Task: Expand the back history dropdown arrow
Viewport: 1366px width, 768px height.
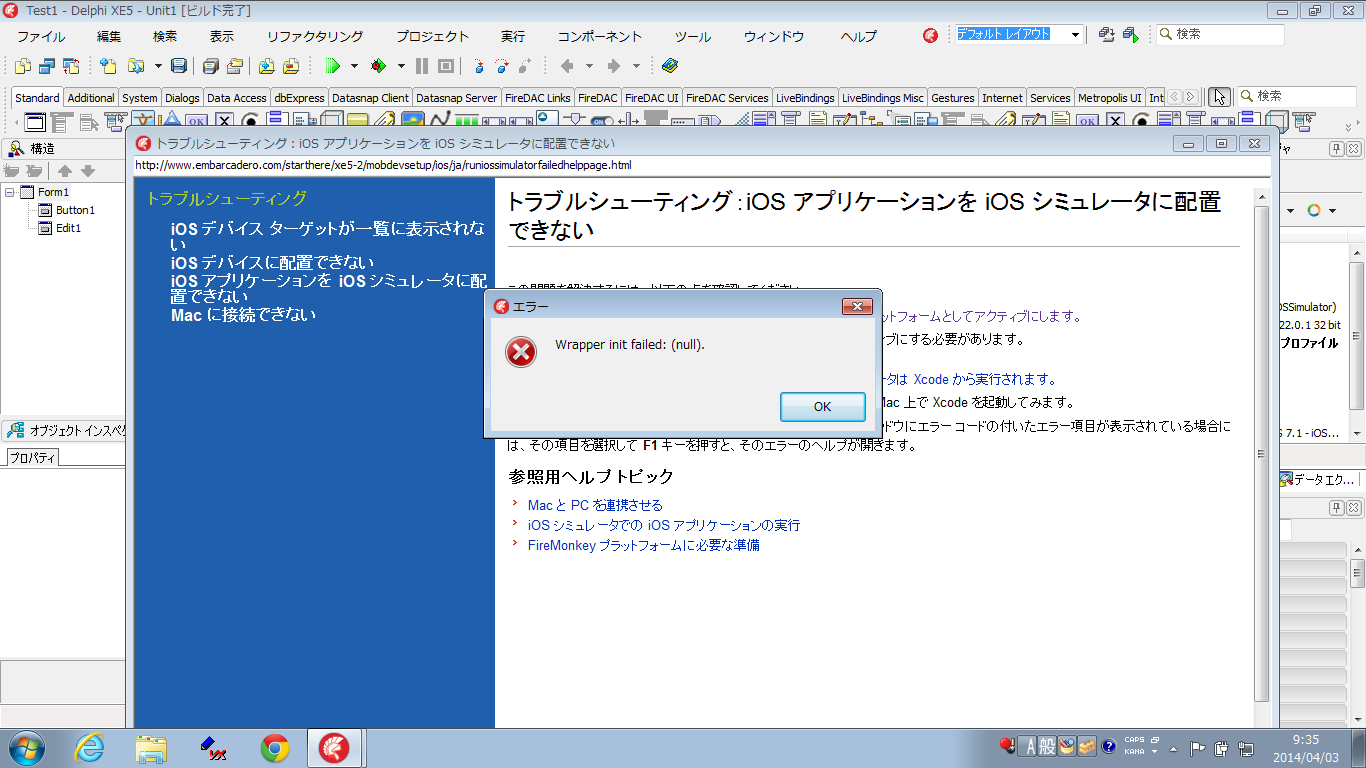Action: [x=589, y=66]
